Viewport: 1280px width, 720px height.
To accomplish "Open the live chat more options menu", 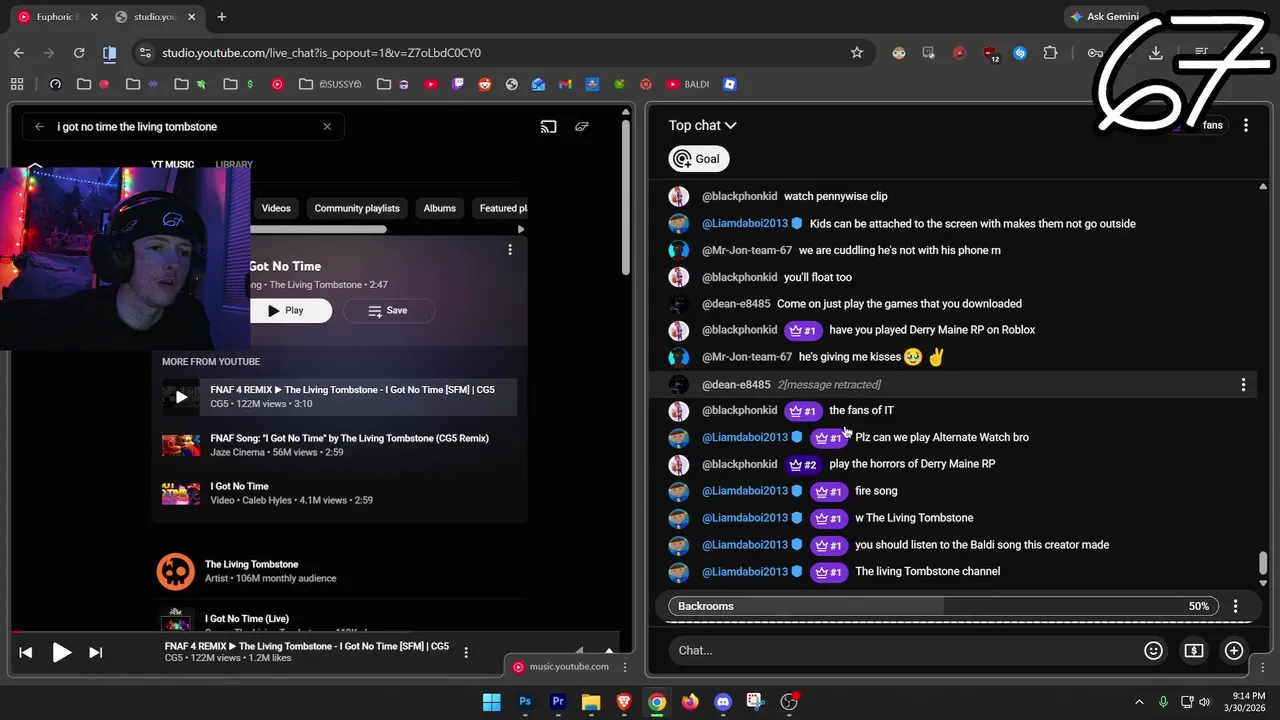I will coord(1246,125).
